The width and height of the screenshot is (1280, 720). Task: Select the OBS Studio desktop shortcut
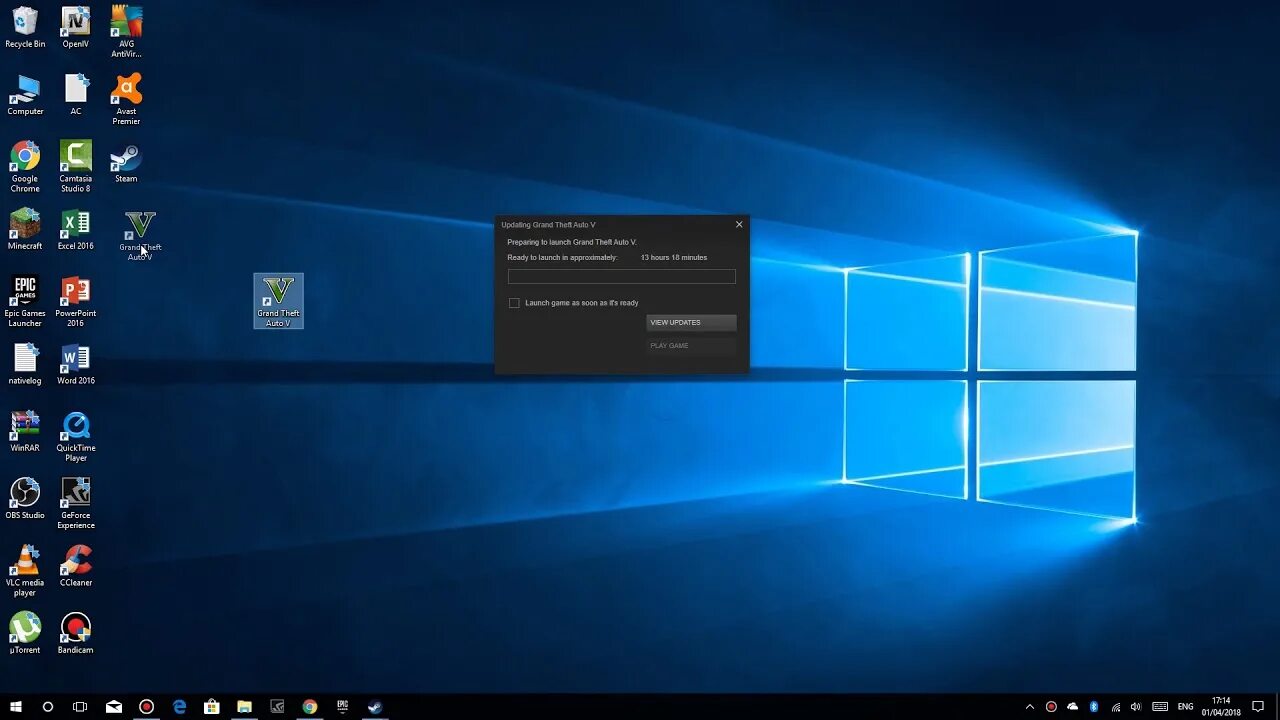coord(25,498)
